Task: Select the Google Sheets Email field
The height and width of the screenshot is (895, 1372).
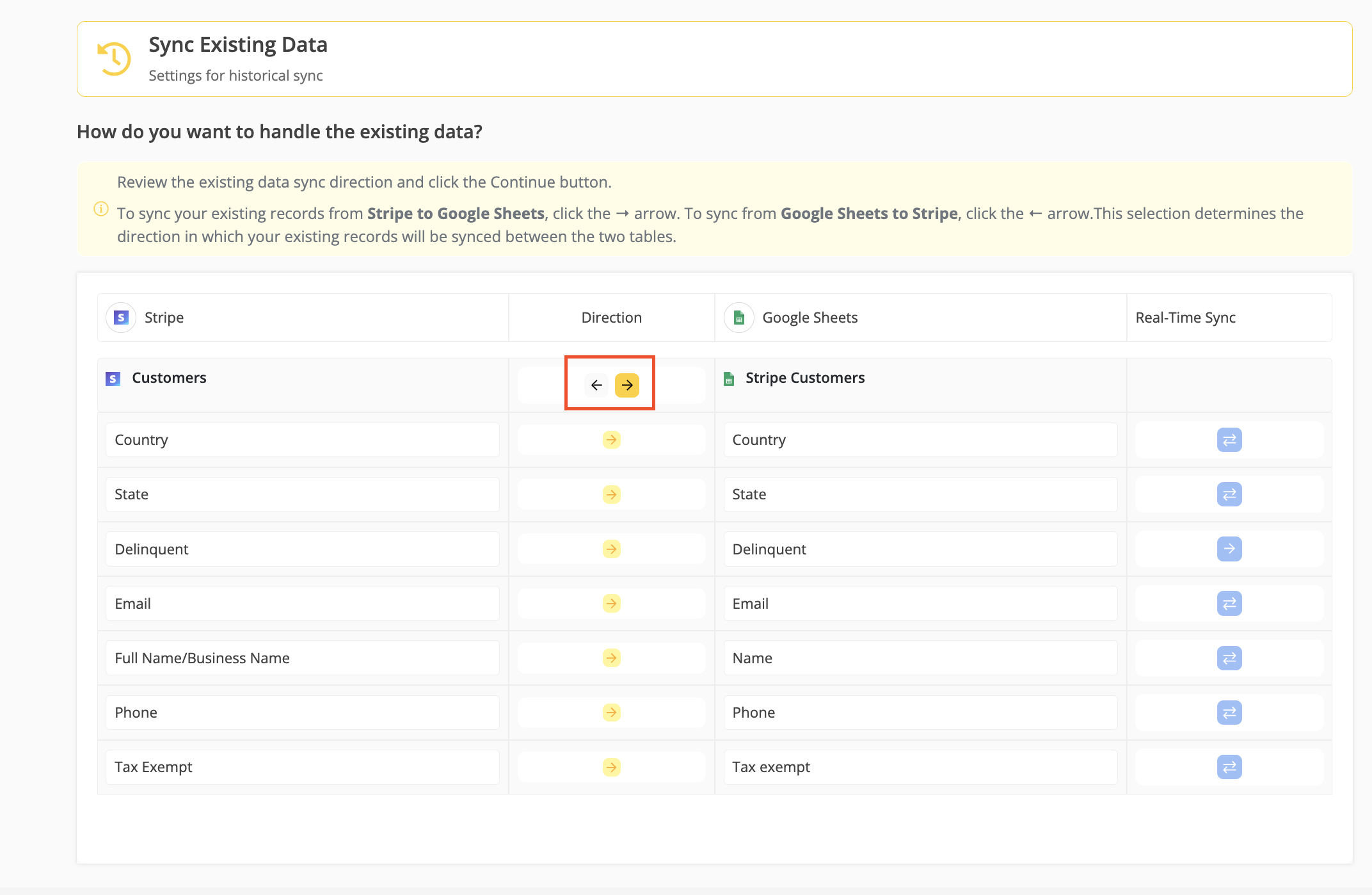Action: pyautogui.click(x=920, y=603)
